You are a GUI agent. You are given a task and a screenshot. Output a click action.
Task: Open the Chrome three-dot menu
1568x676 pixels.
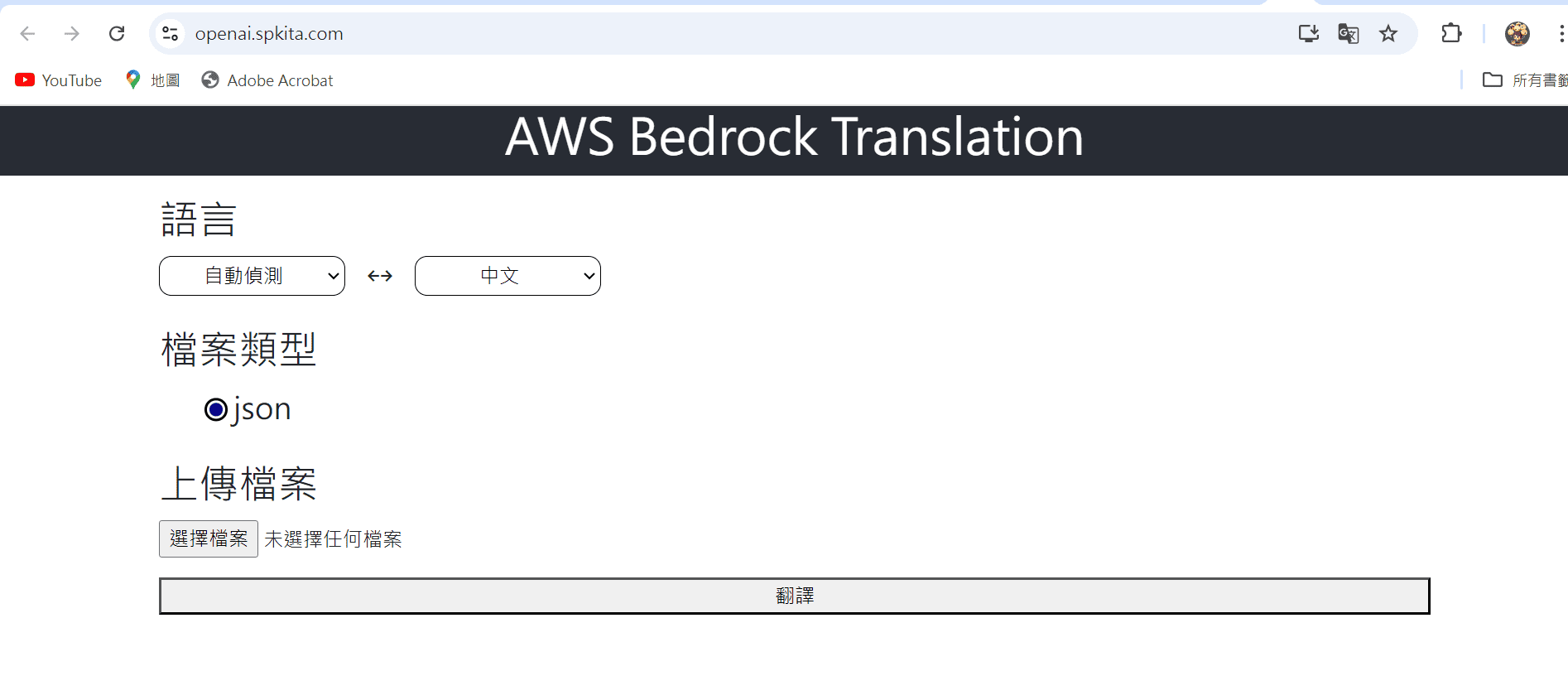(x=1561, y=34)
